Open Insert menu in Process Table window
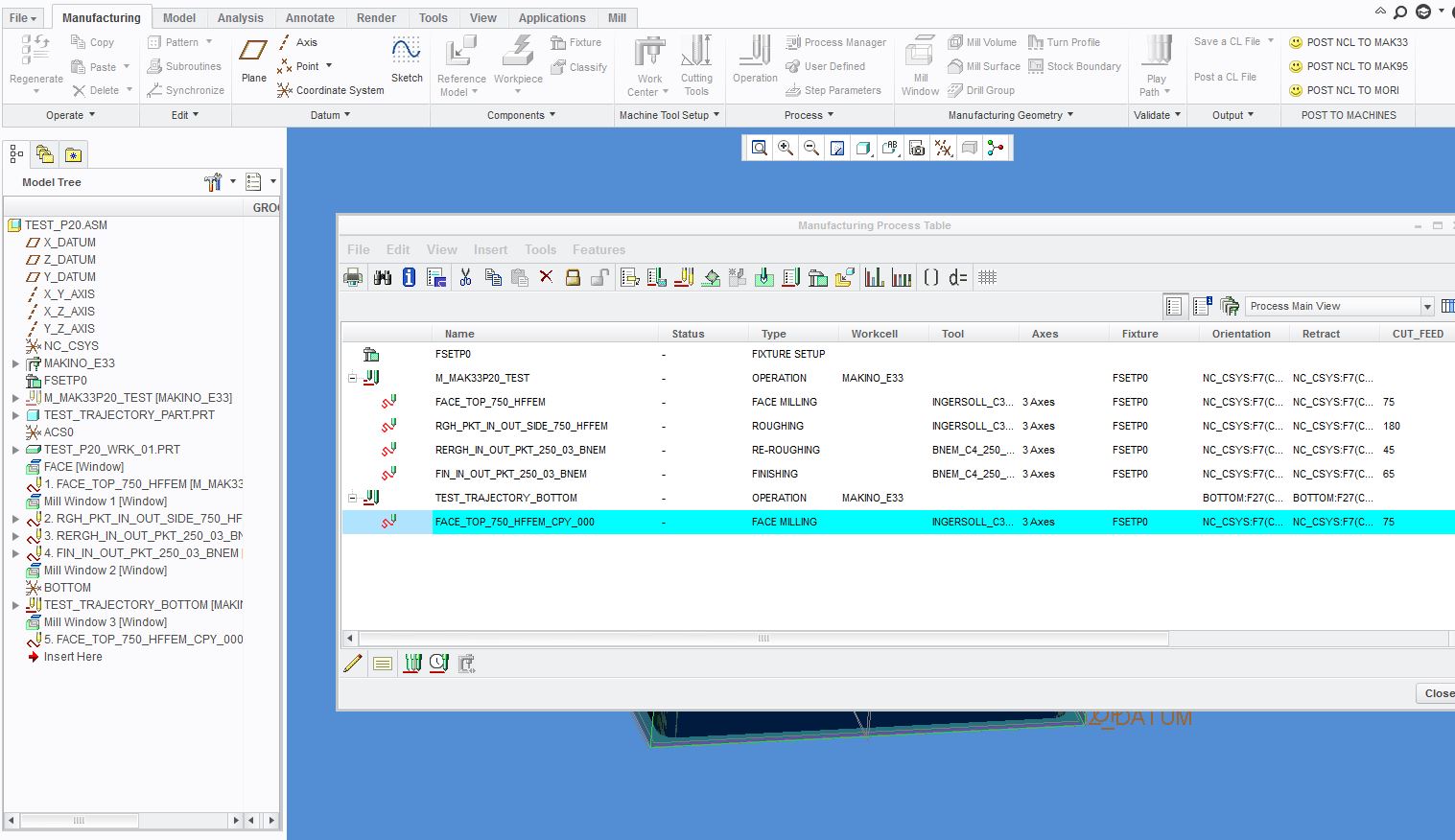The width and height of the screenshot is (1455, 840). [x=490, y=249]
